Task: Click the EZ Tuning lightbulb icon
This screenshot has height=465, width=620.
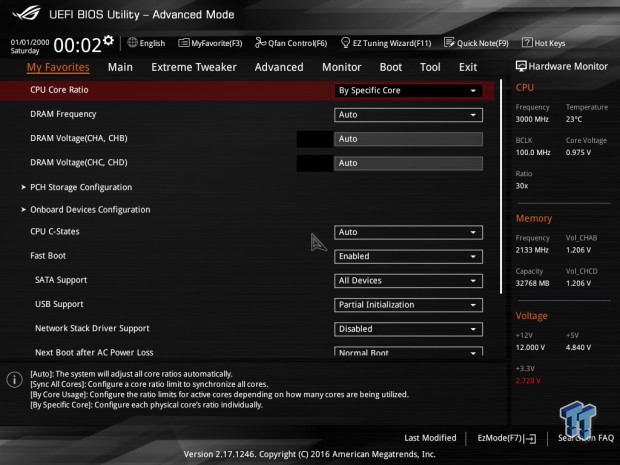Action: click(x=345, y=42)
